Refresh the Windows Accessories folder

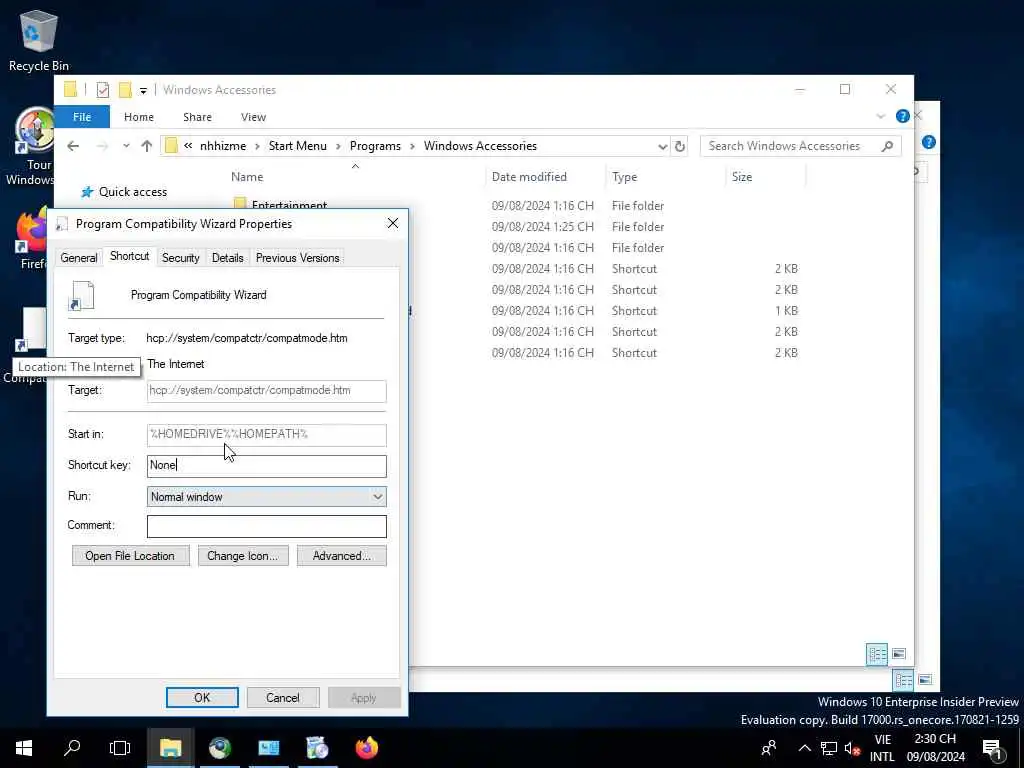coord(680,146)
